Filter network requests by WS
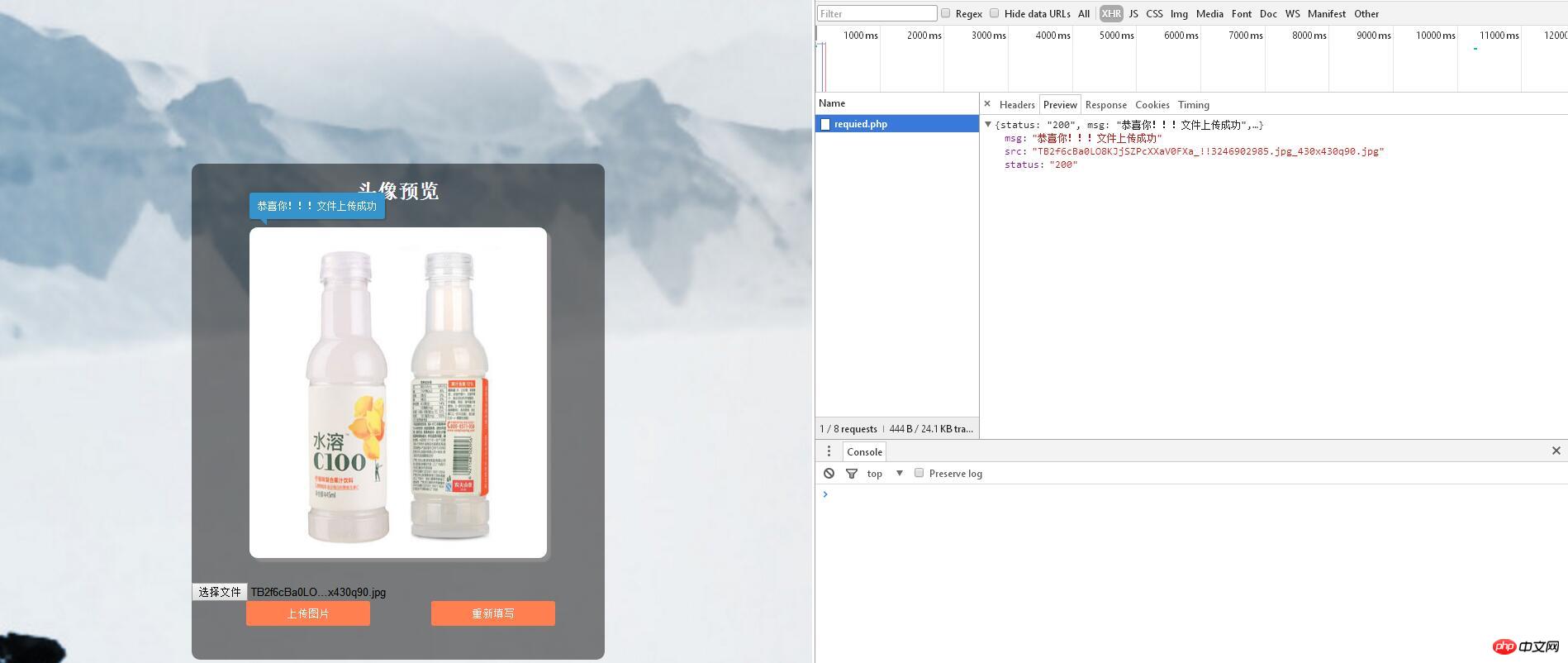This screenshot has height=663, width=1568. click(x=1293, y=14)
